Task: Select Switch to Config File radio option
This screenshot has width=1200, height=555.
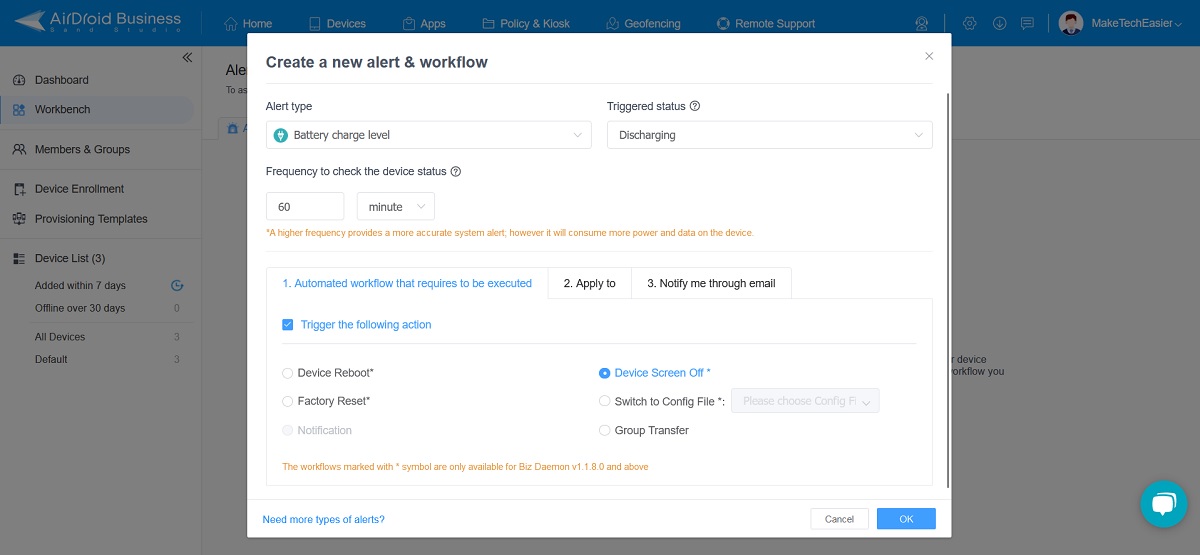Action: (604, 401)
